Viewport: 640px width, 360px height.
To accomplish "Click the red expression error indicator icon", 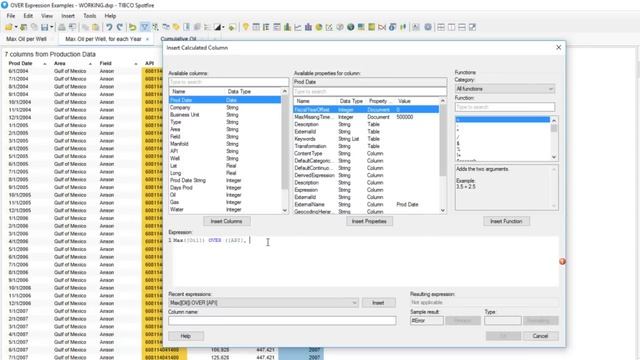I will [562, 261].
